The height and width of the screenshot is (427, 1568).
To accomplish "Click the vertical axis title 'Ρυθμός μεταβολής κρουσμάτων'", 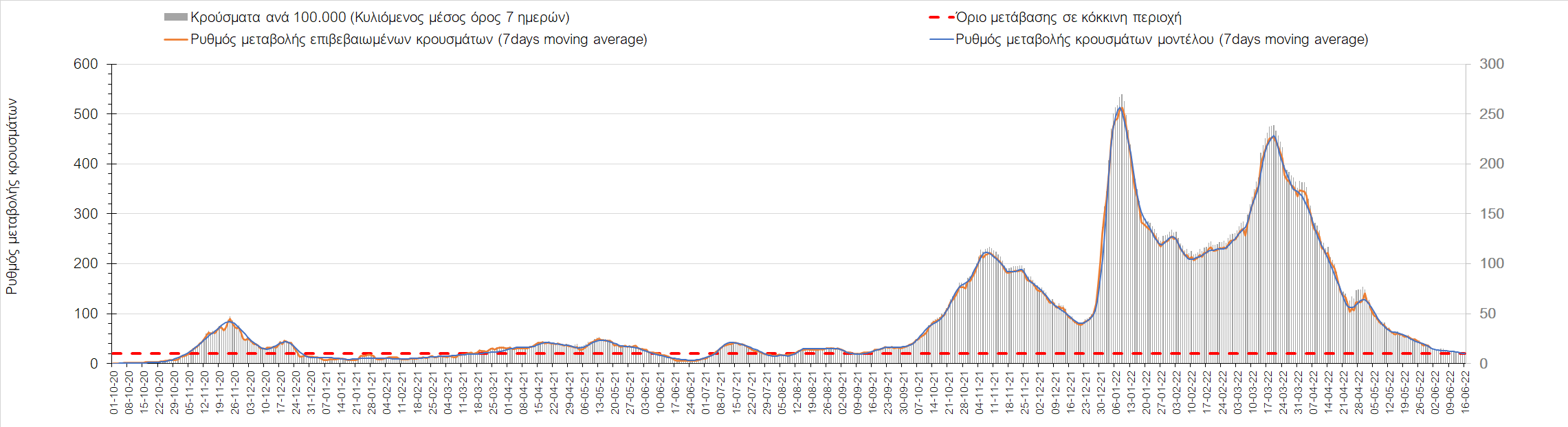I will [x=12, y=197].
